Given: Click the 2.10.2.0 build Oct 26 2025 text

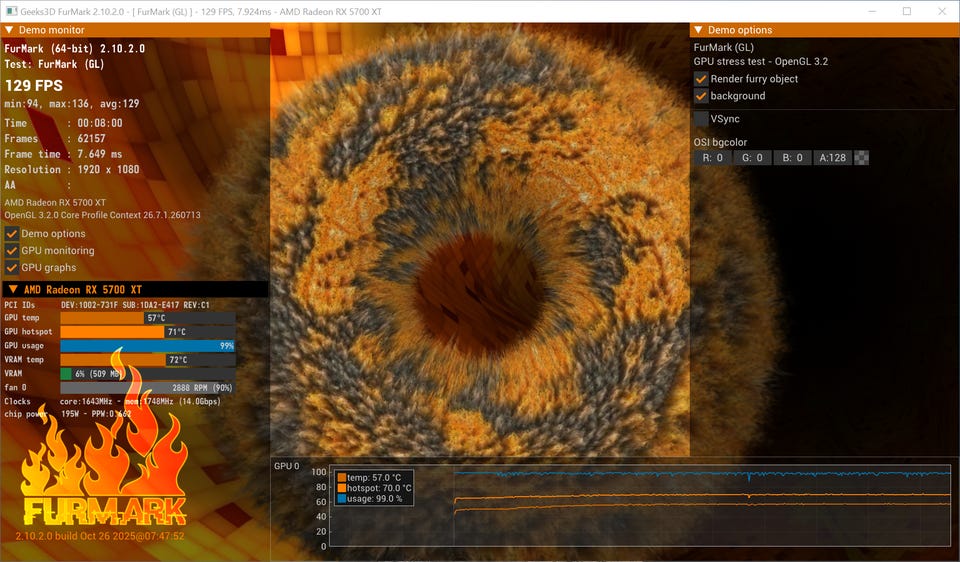Looking at the screenshot, I should pyautogui.click(x=100, y=536).
